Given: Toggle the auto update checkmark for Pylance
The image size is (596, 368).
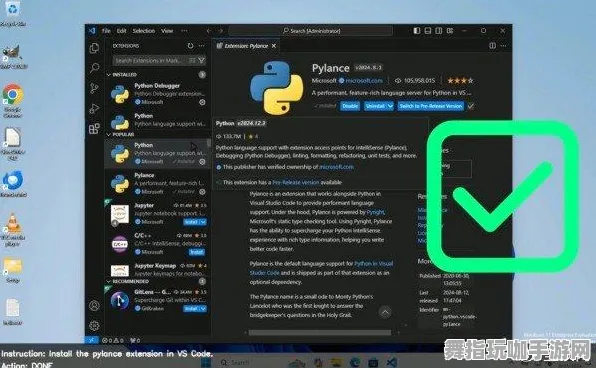Looking at the screenshot, I should coord(471,106).
